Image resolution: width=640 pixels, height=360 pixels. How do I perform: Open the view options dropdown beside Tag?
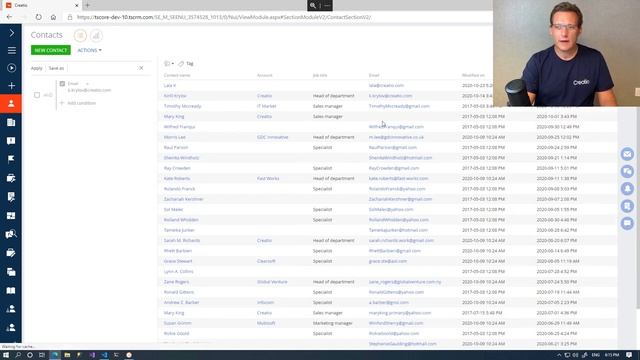(169, 64)
